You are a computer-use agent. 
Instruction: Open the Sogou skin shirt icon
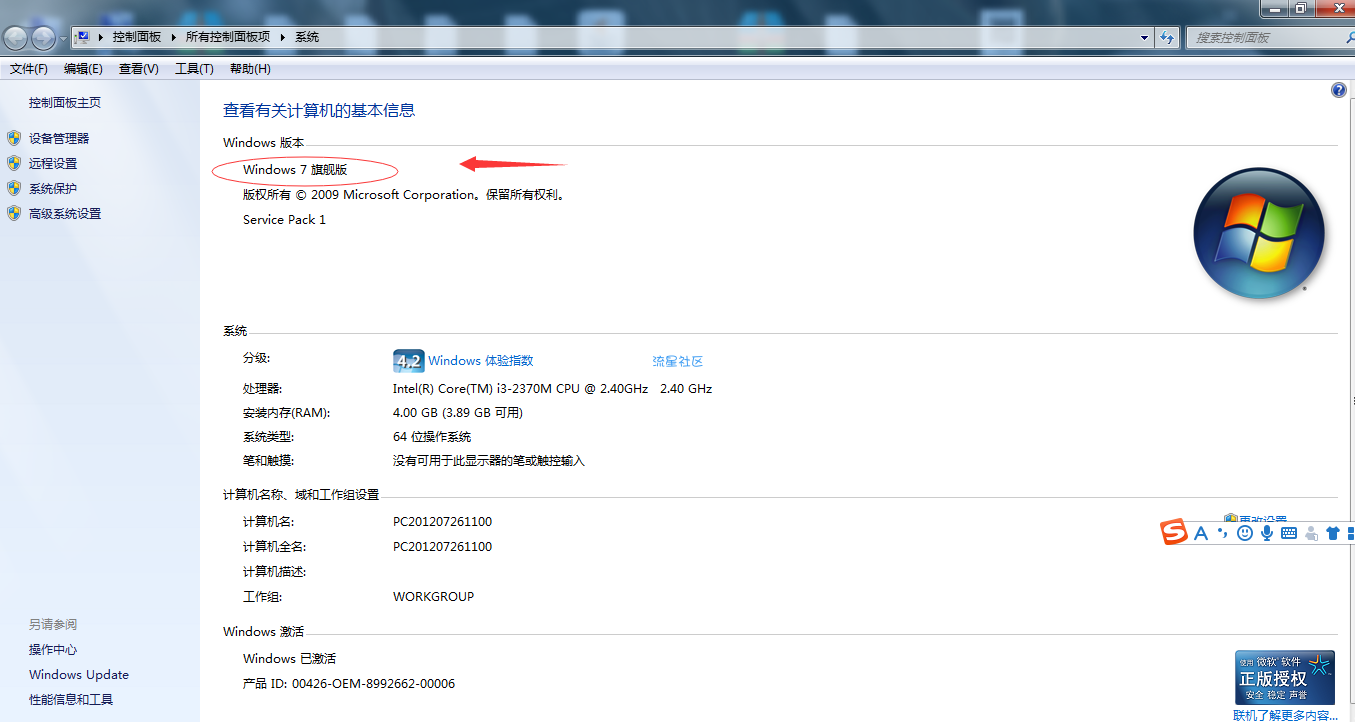[1333, 533]
